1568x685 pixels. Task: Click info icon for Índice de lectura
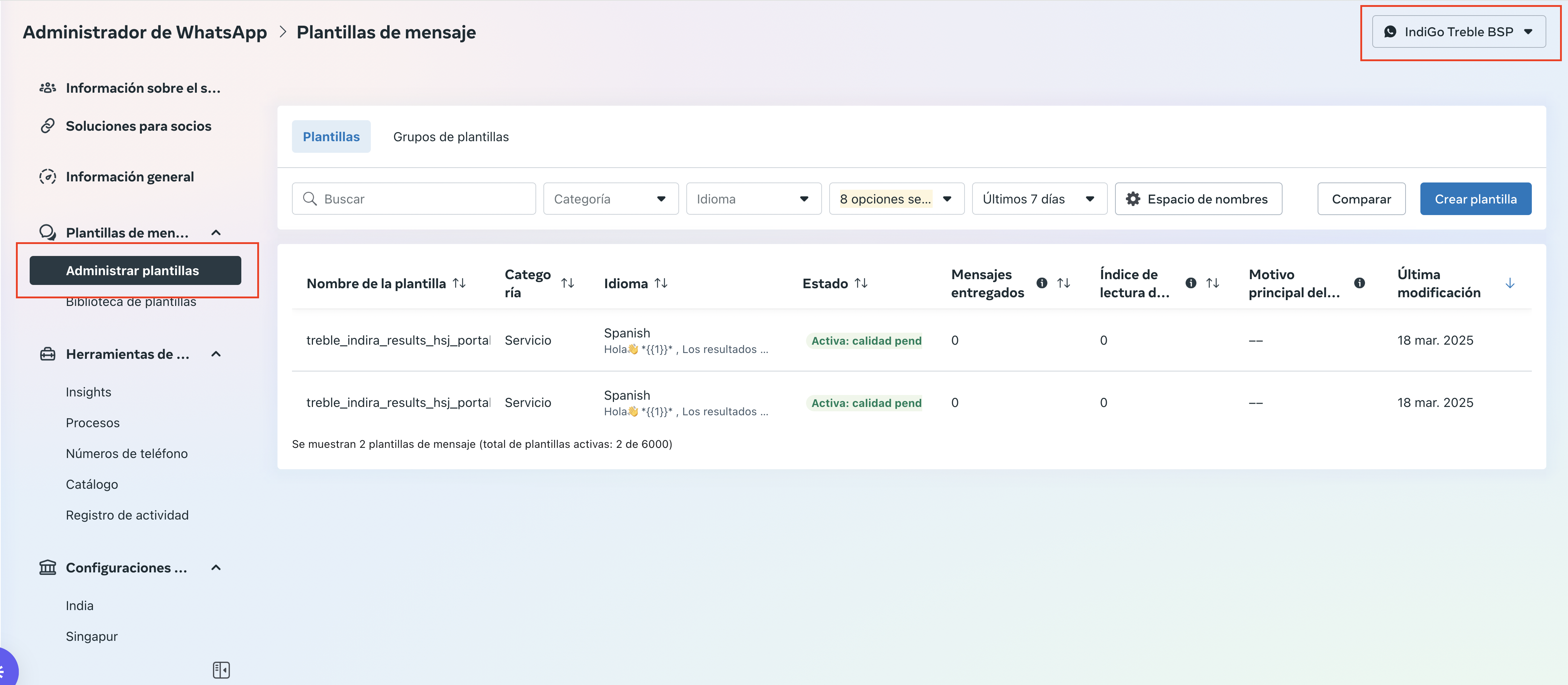click(x=1191, y=283)
